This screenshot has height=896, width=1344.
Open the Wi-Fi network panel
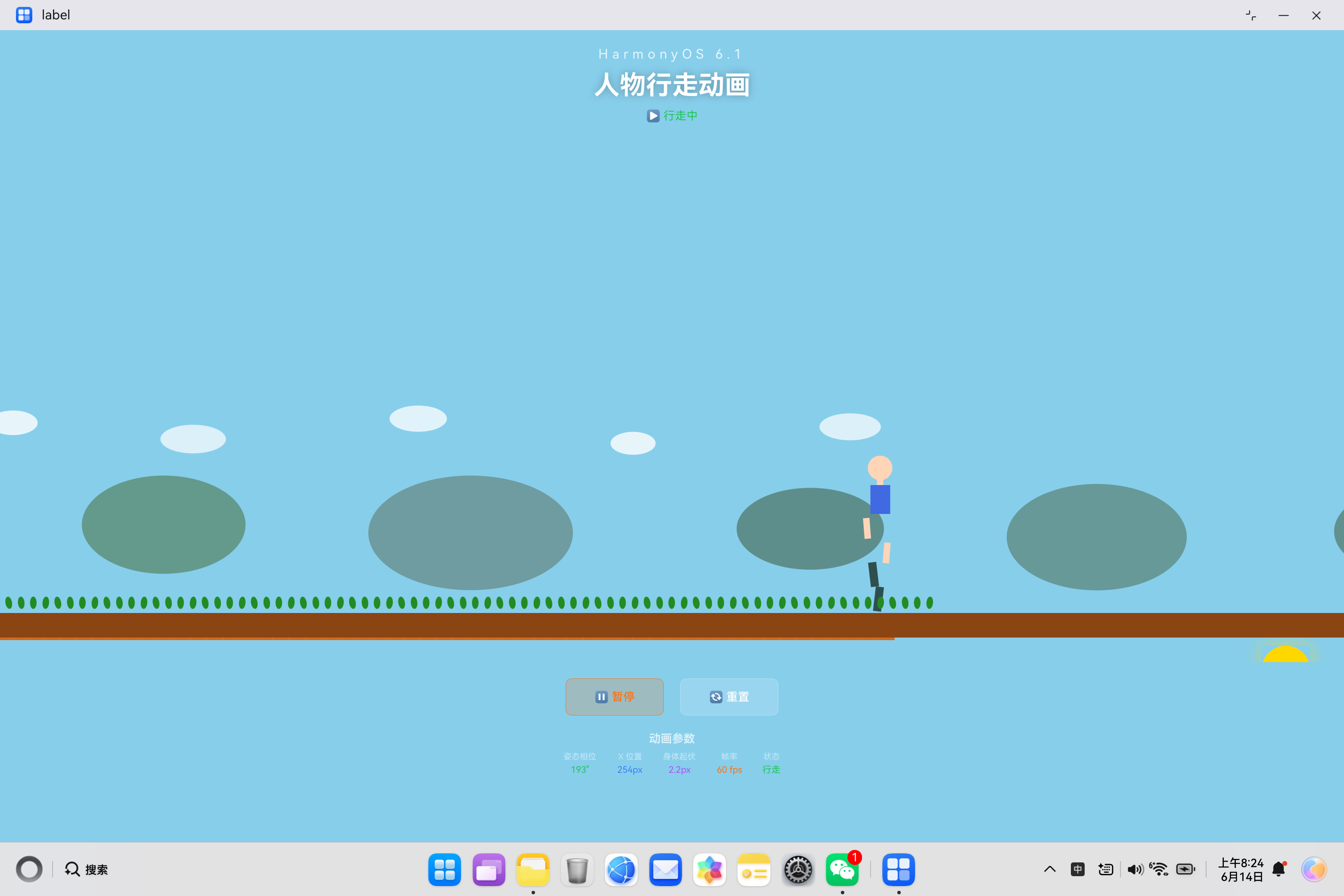click(x=1160, y=869)
